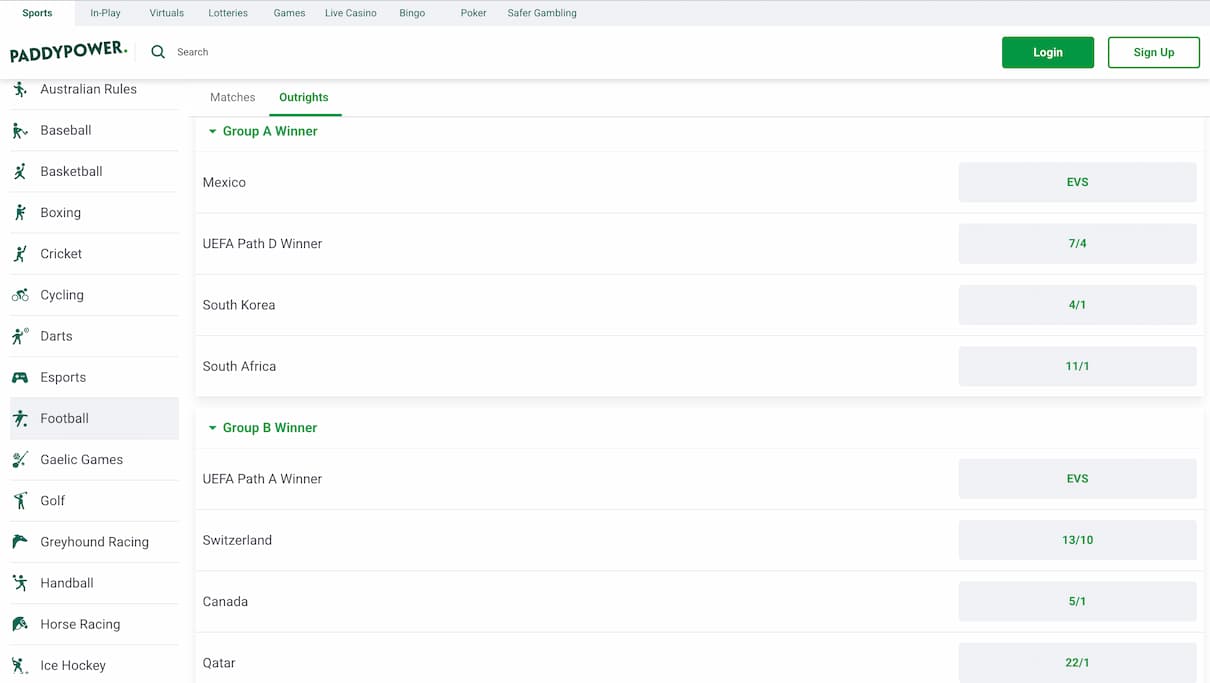Collapse the Group B Winner section
The width and height of the screenshot is (1210, 683).
pyautogui.click(x=262, y=427)
